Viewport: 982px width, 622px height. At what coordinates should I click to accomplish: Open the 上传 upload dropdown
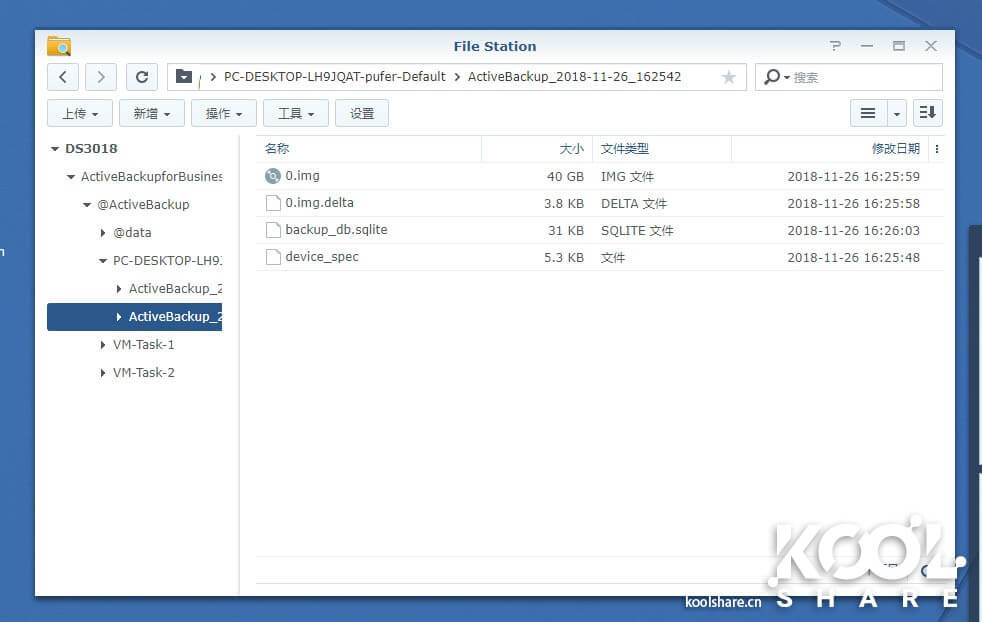80,113
